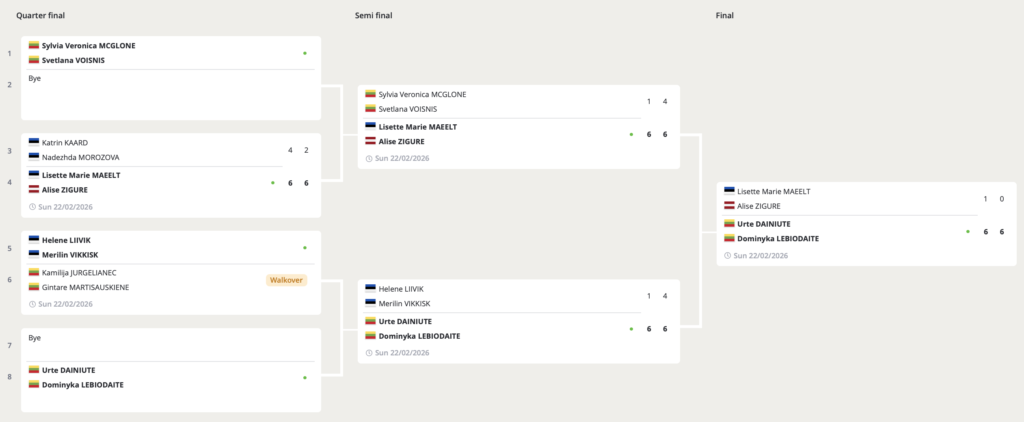Viewport: 1024px width, 422px height.
Task: Click the Final round heading
Action: click(x=725, y=17)
